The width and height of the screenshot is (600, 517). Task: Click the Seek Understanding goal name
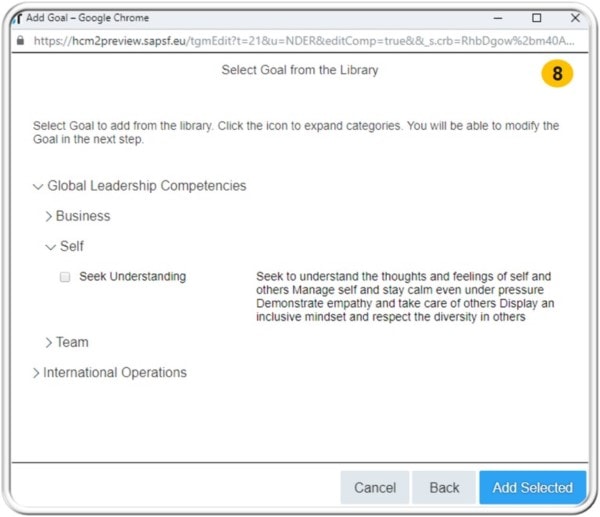132,276
